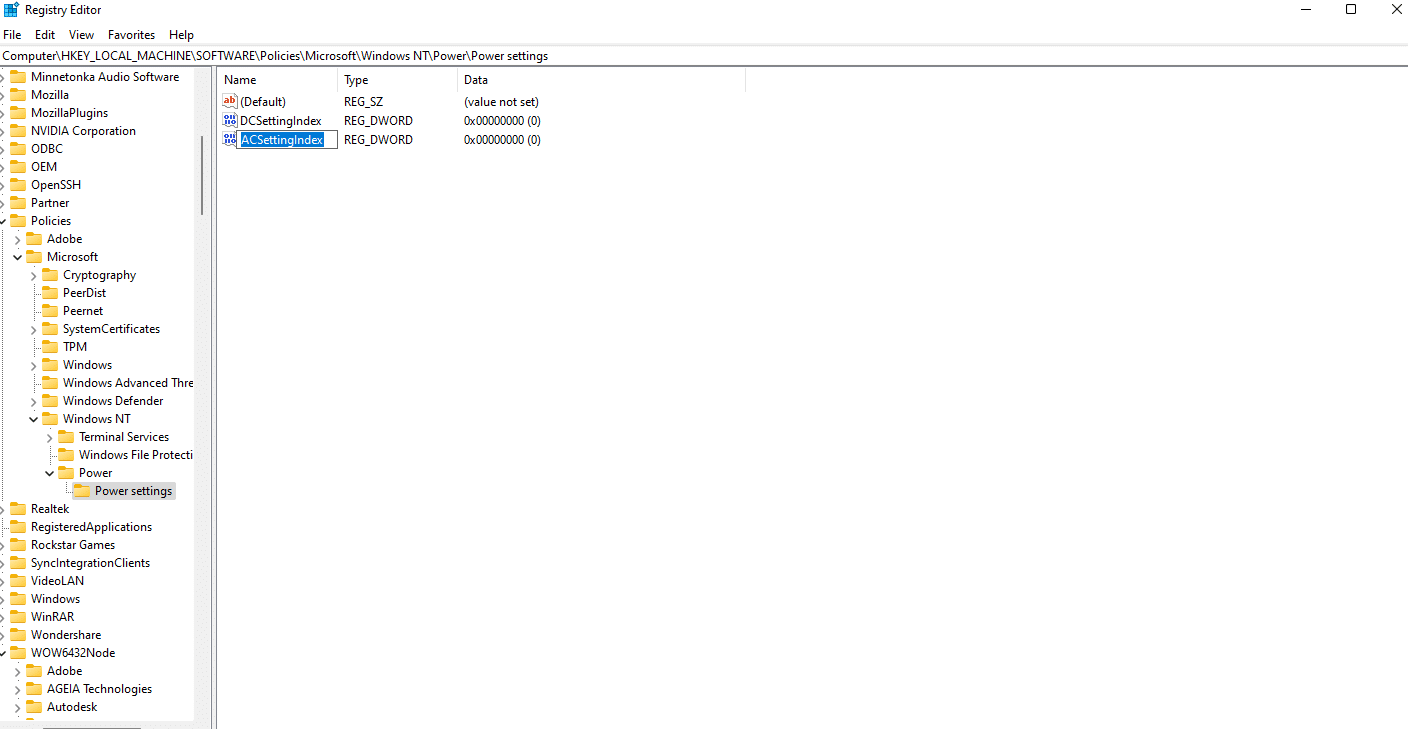Open the View menu
The height and width of the screenshot is (729, 1408).
click(x=80, y=34)
